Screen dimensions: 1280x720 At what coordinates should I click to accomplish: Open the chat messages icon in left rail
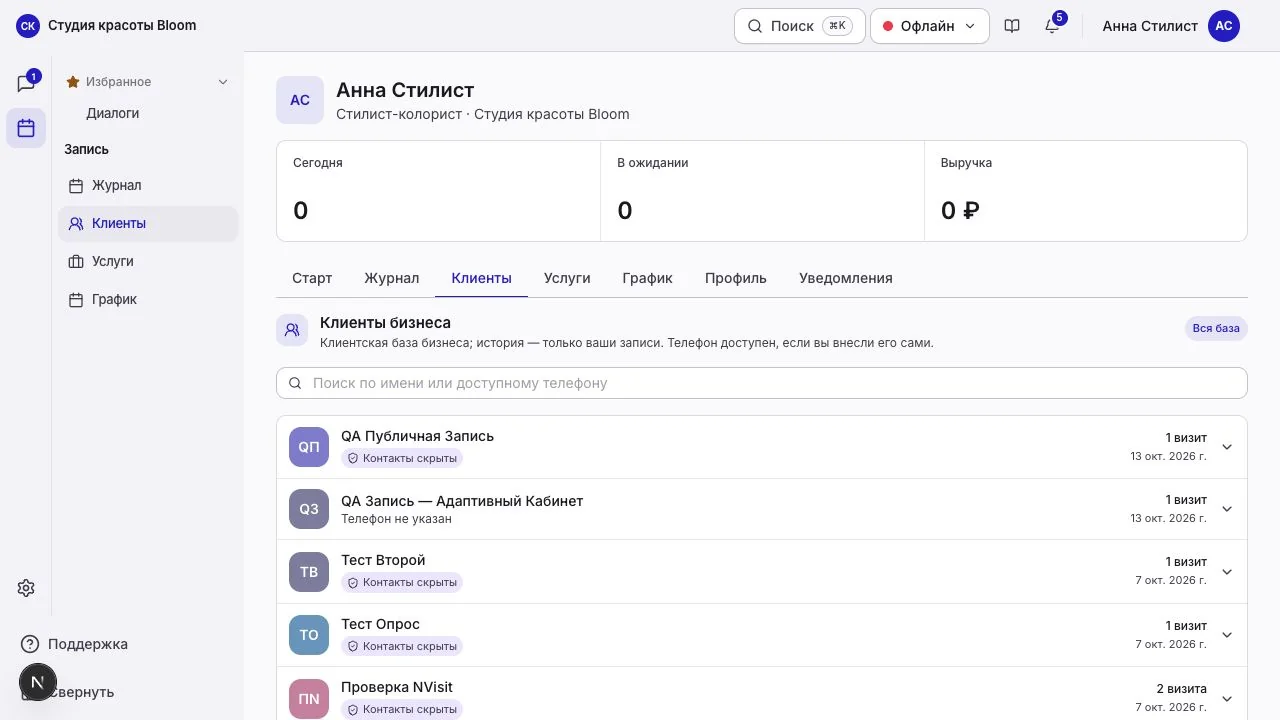point(26,83)
